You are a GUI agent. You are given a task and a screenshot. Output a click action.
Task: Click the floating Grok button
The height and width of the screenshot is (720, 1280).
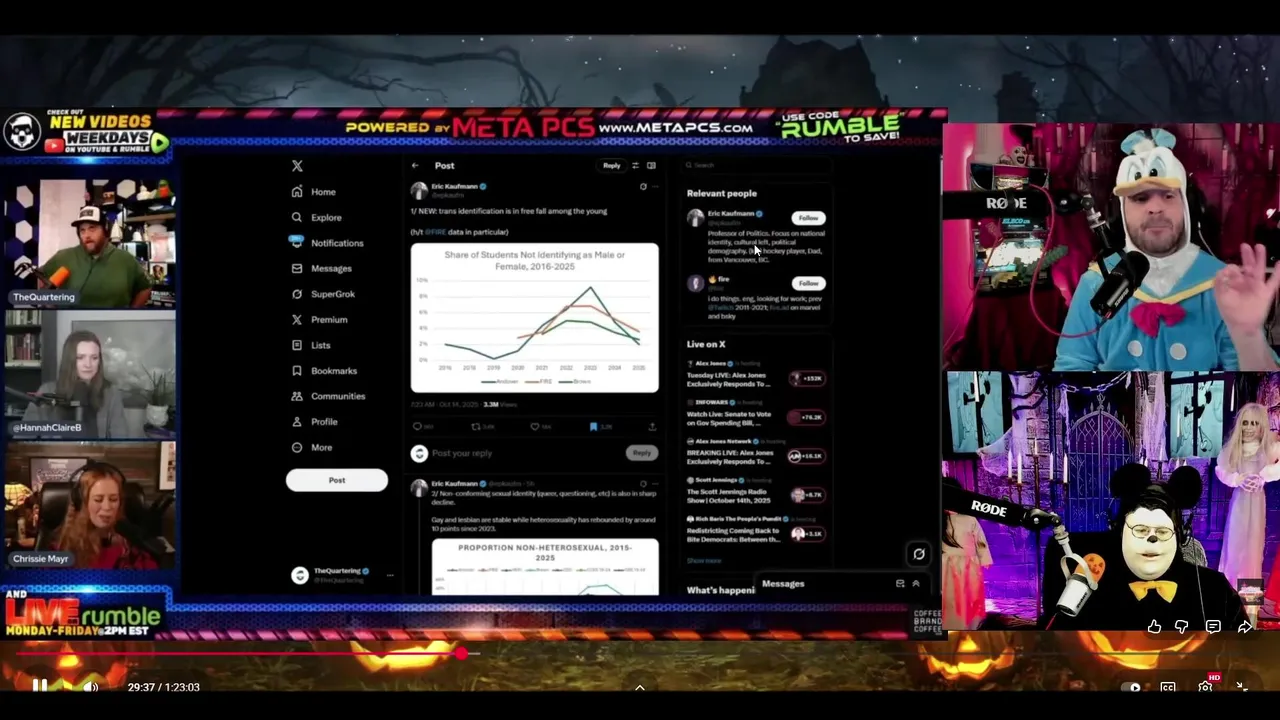tap(919, 554)
